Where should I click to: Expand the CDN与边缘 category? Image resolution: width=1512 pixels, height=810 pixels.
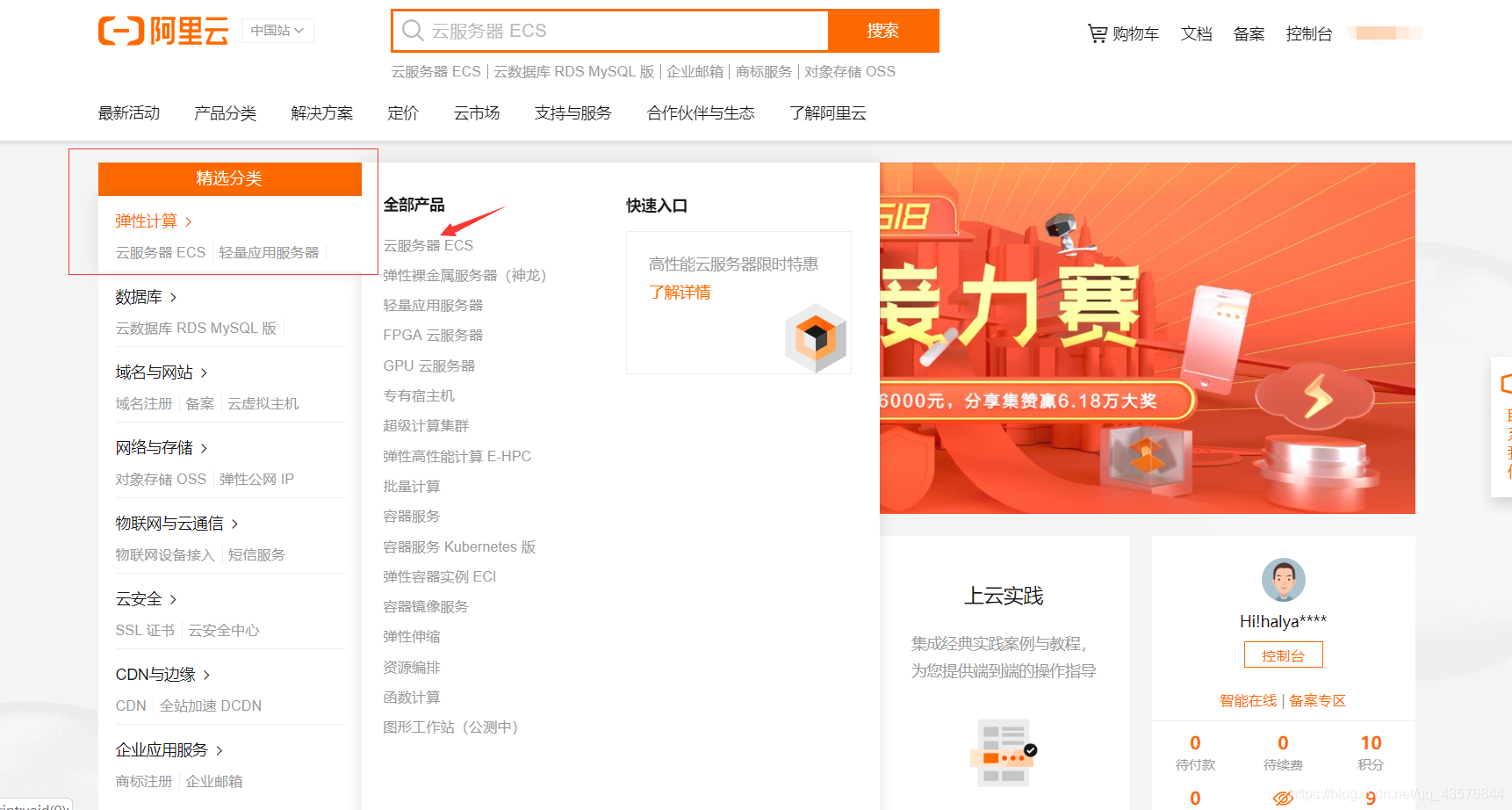coord(163,675)
